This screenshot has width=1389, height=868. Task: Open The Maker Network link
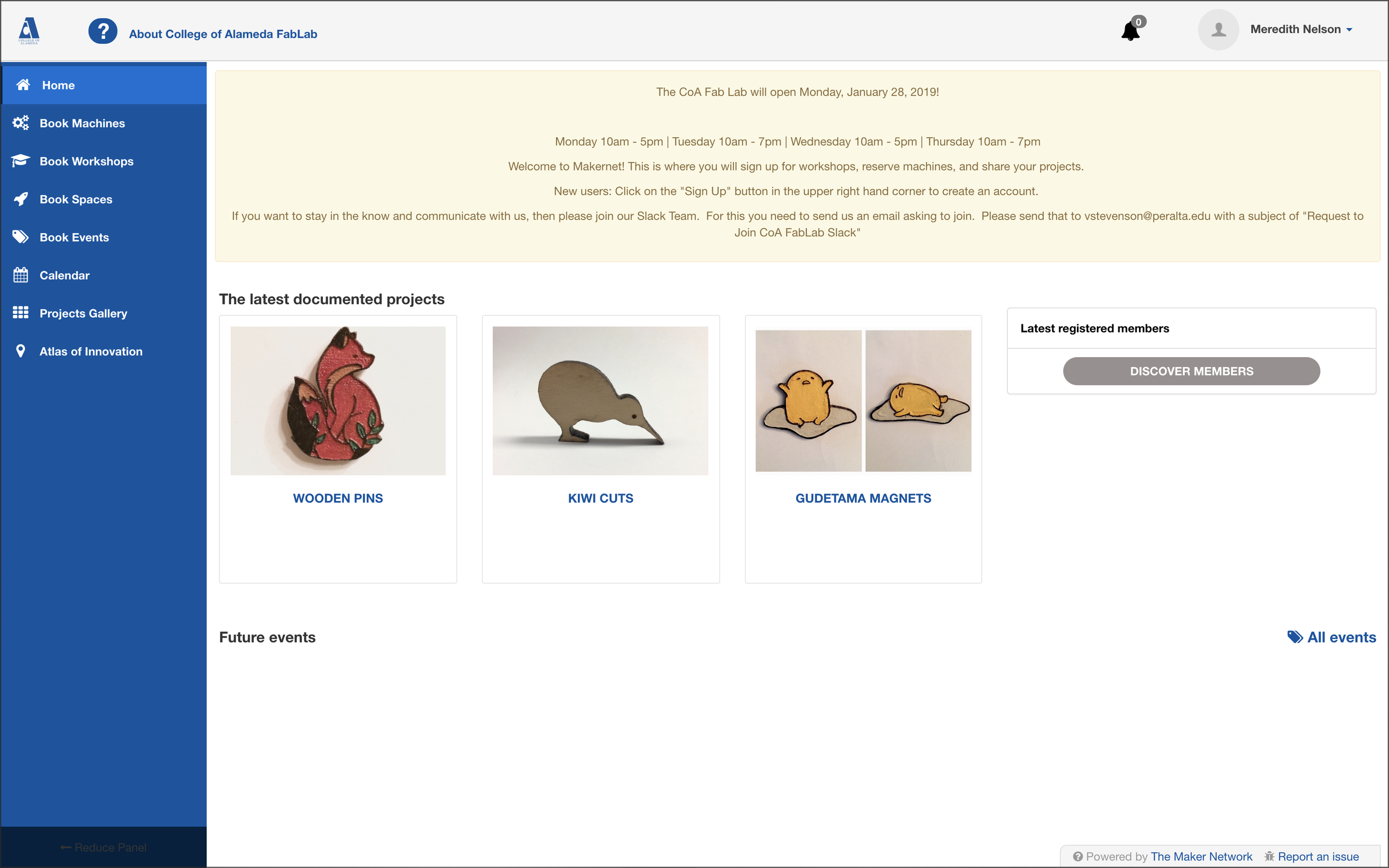pos(1201,856)
